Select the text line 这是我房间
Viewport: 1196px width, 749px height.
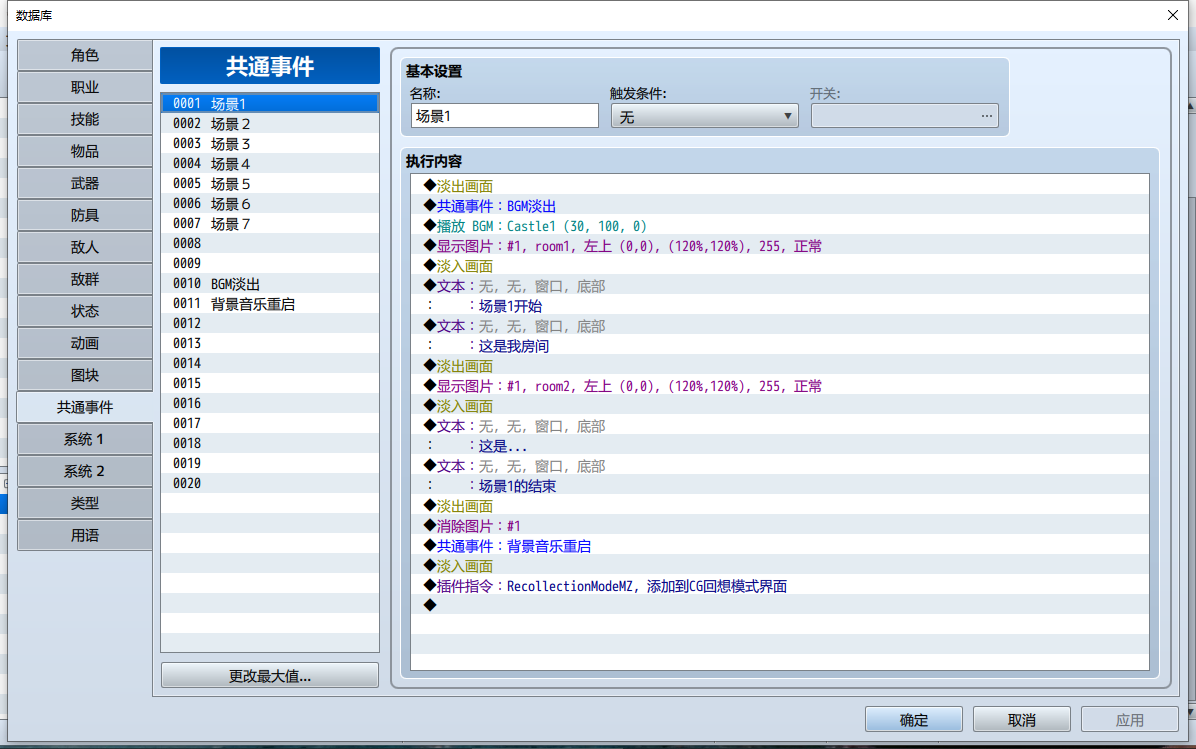point(780,346)
